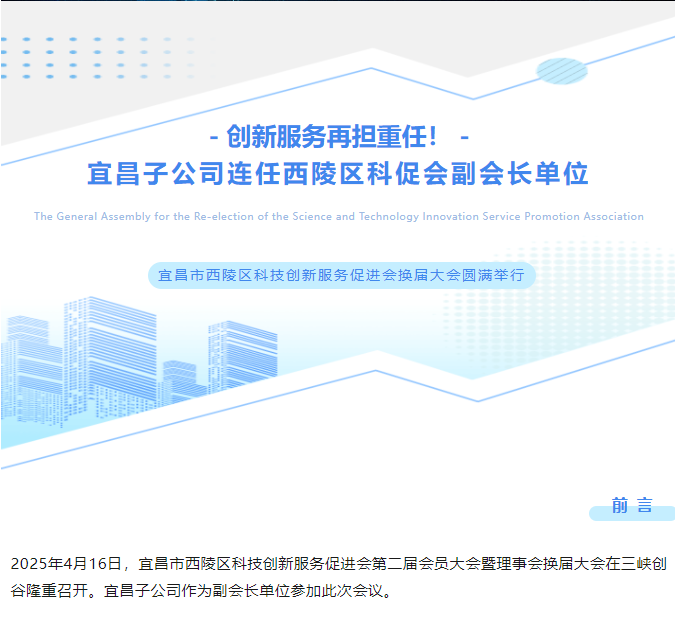Click the English subtitle 'The General Assembly for the Re-election...'
Viewport: 675px width, 632px height.
pyautogui.click(x=339, y=217)
